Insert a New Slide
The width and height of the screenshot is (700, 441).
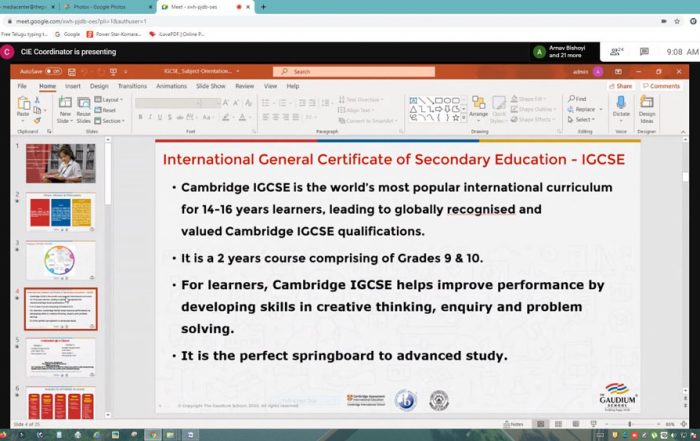[65, 109]
